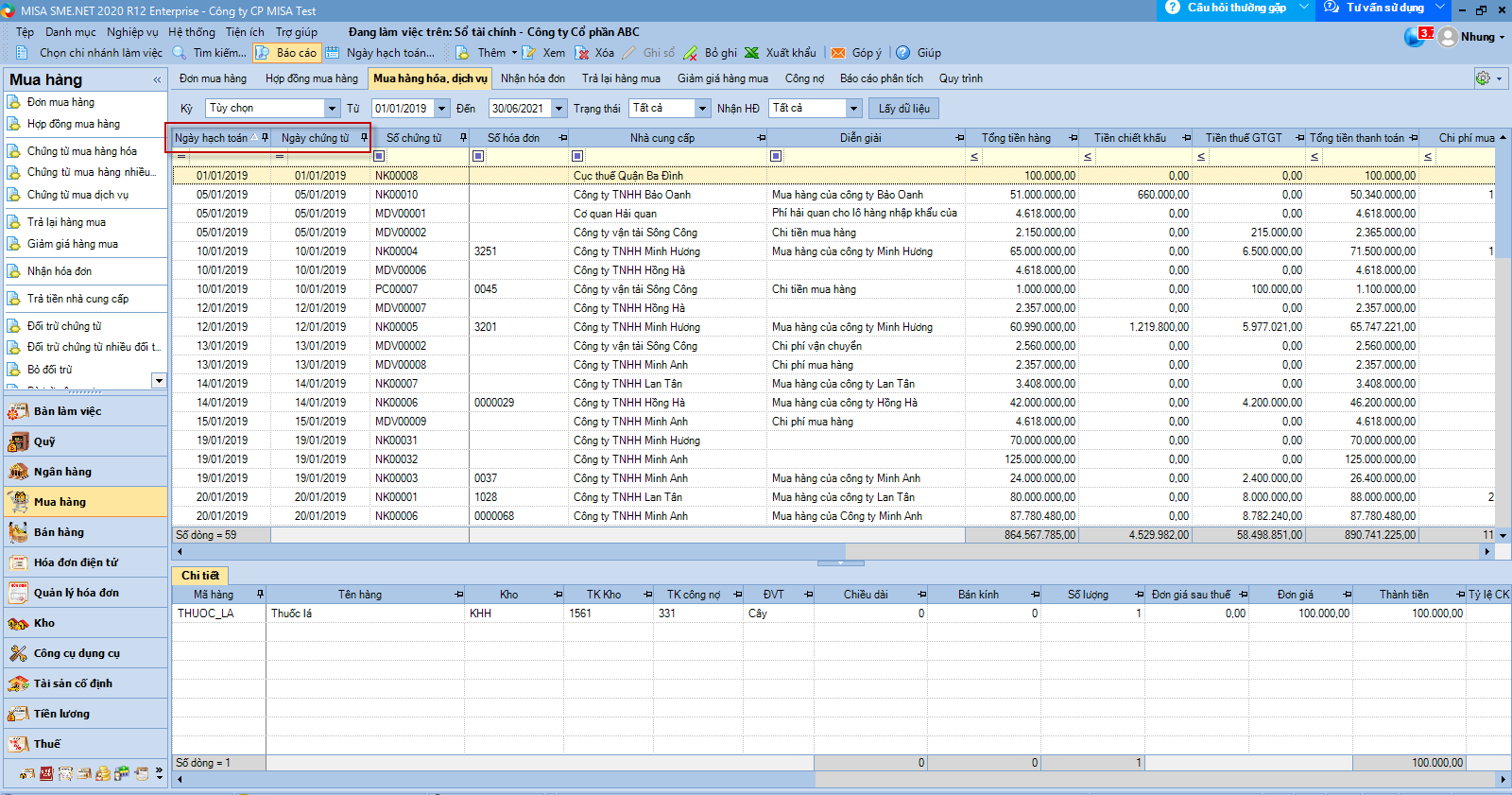Expand the Kỳ period dropdown
The height and width of the screenshot is (795, 1512).
coord(332,109)
